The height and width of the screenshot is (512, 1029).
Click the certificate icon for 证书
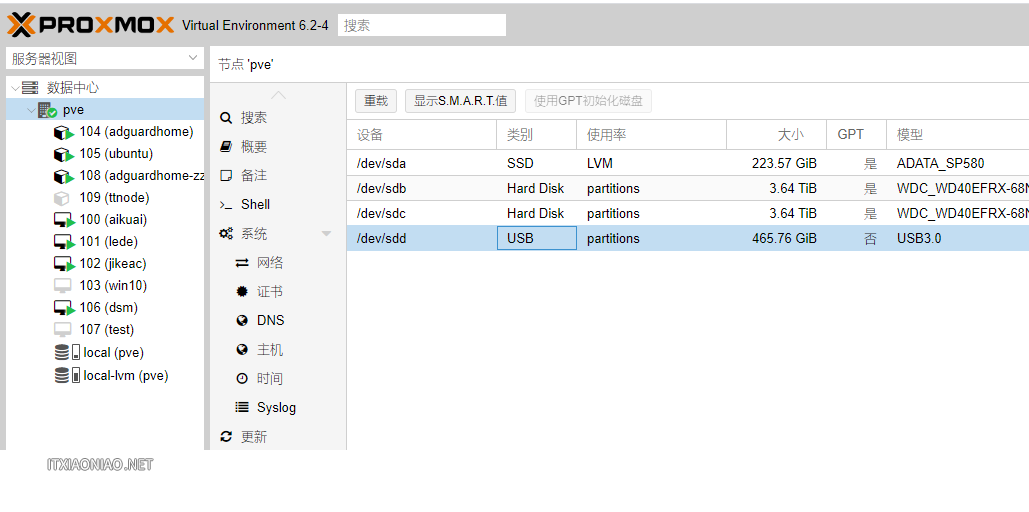[242, 291]
